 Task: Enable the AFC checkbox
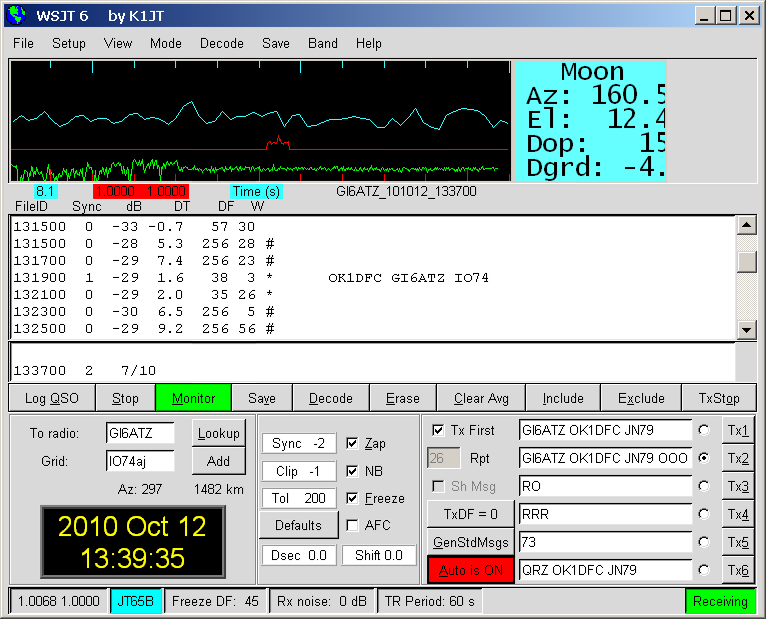[x=352, y=525]
